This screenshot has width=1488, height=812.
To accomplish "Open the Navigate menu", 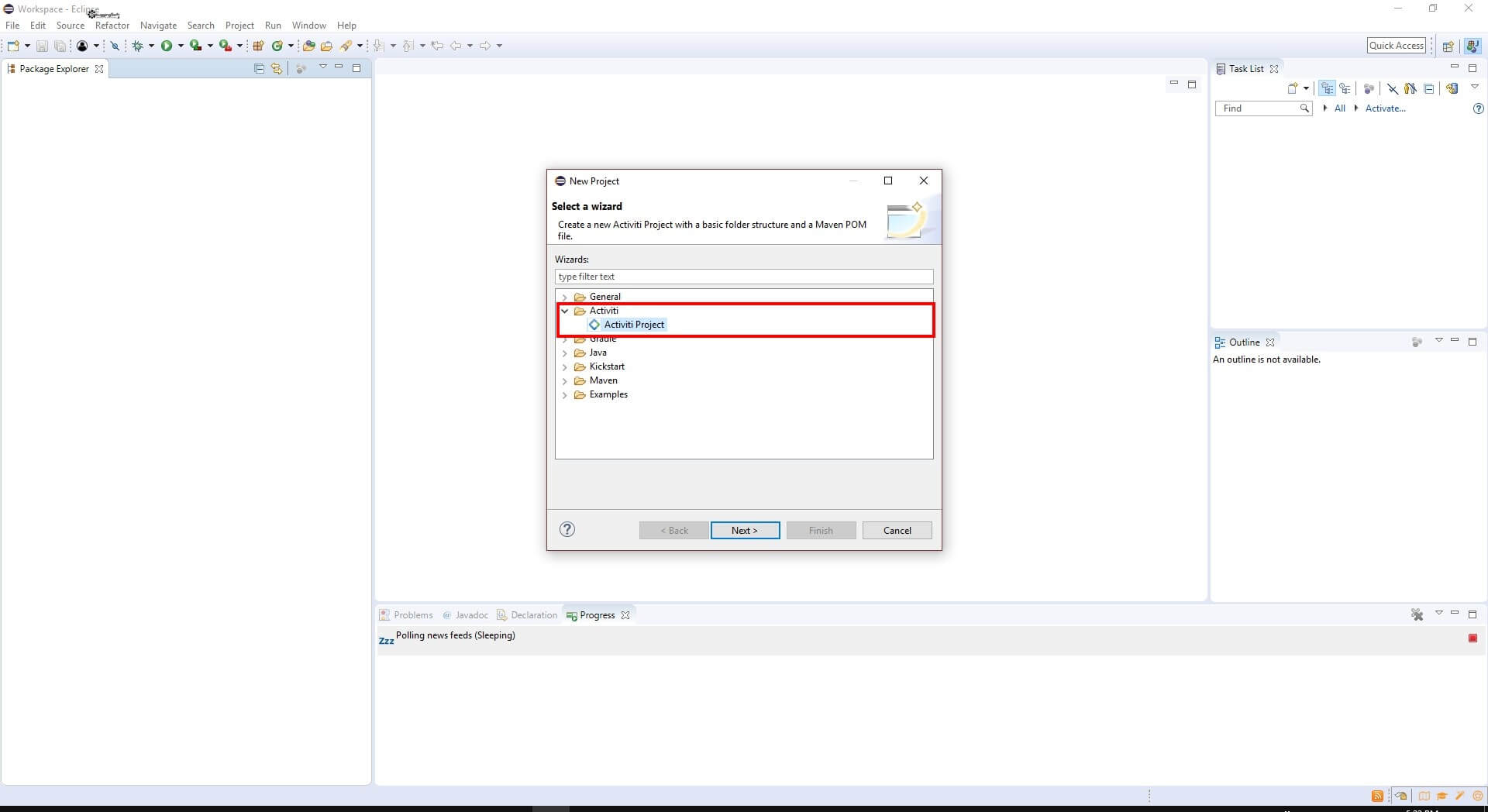I will 158,26.
